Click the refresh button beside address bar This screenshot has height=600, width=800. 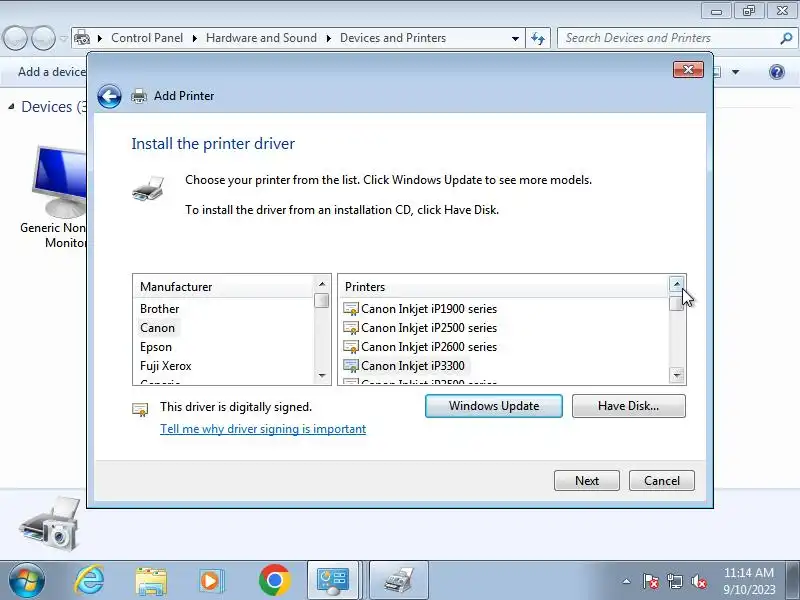point(538,38)
